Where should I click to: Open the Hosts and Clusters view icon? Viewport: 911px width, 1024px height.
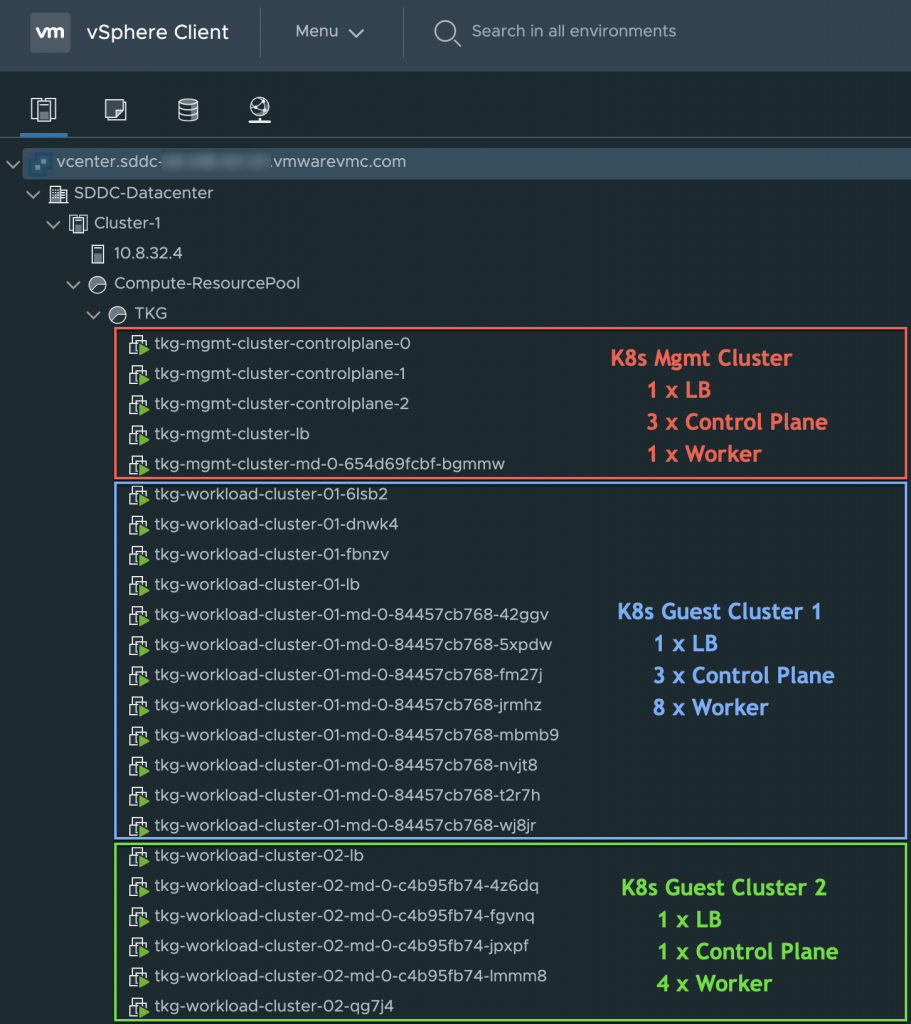coord(43,110)
